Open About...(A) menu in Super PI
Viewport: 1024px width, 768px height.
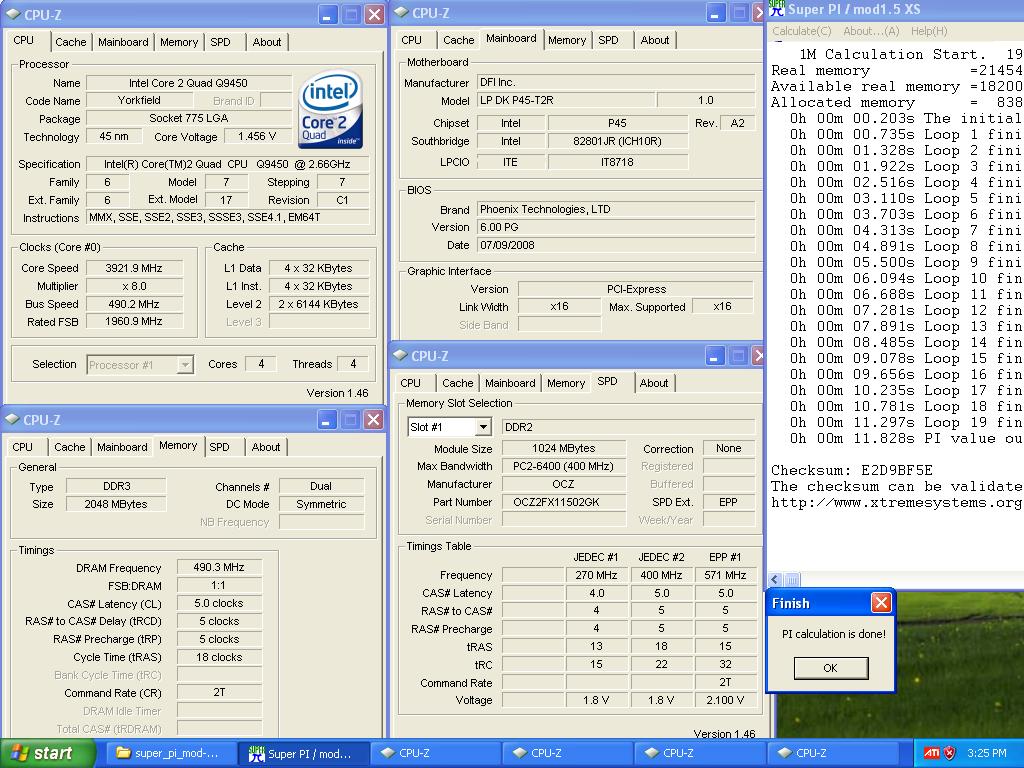click(x=871, y=31)
